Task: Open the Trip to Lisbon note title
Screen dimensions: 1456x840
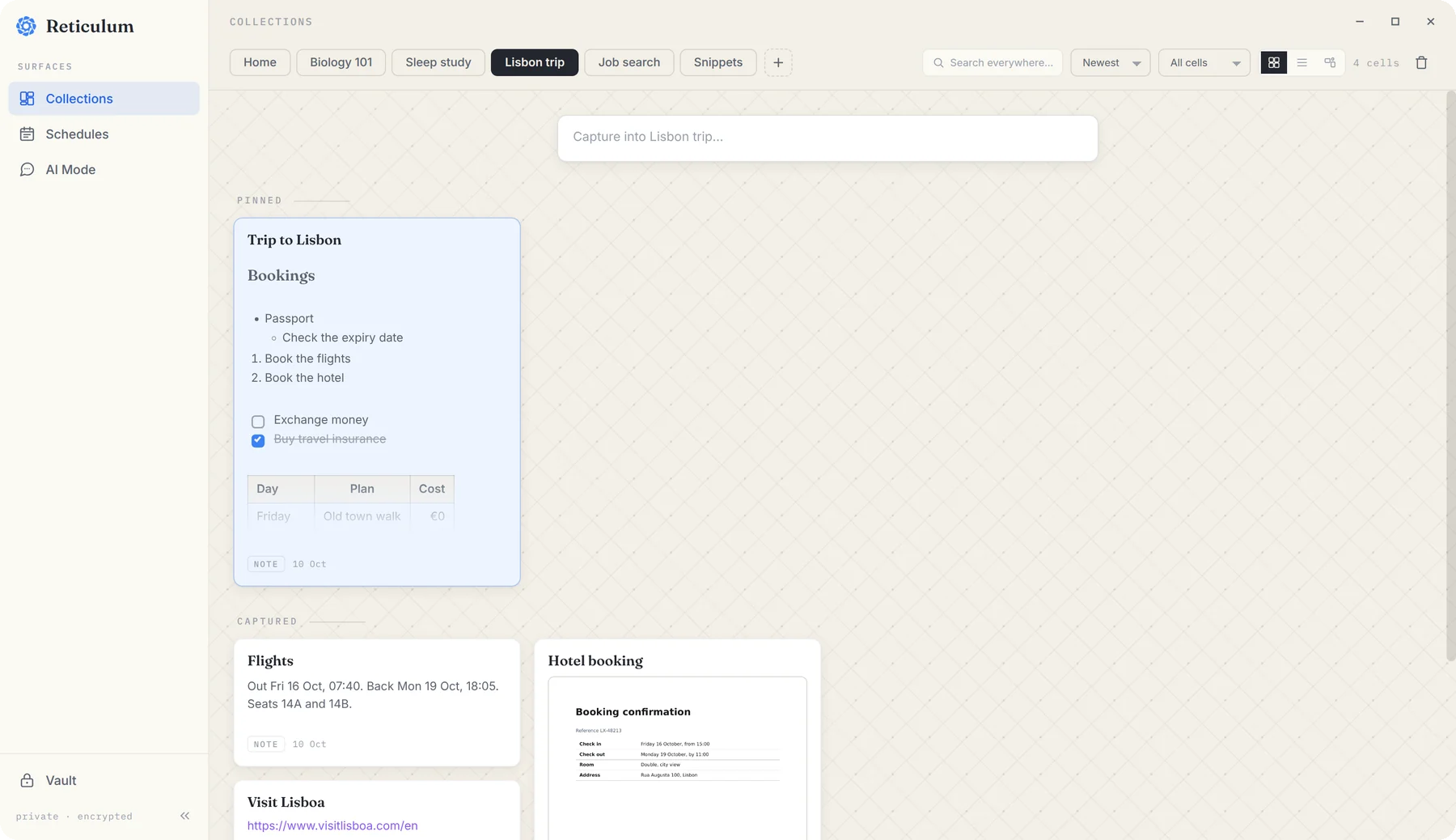Action: tap(294, 240)
